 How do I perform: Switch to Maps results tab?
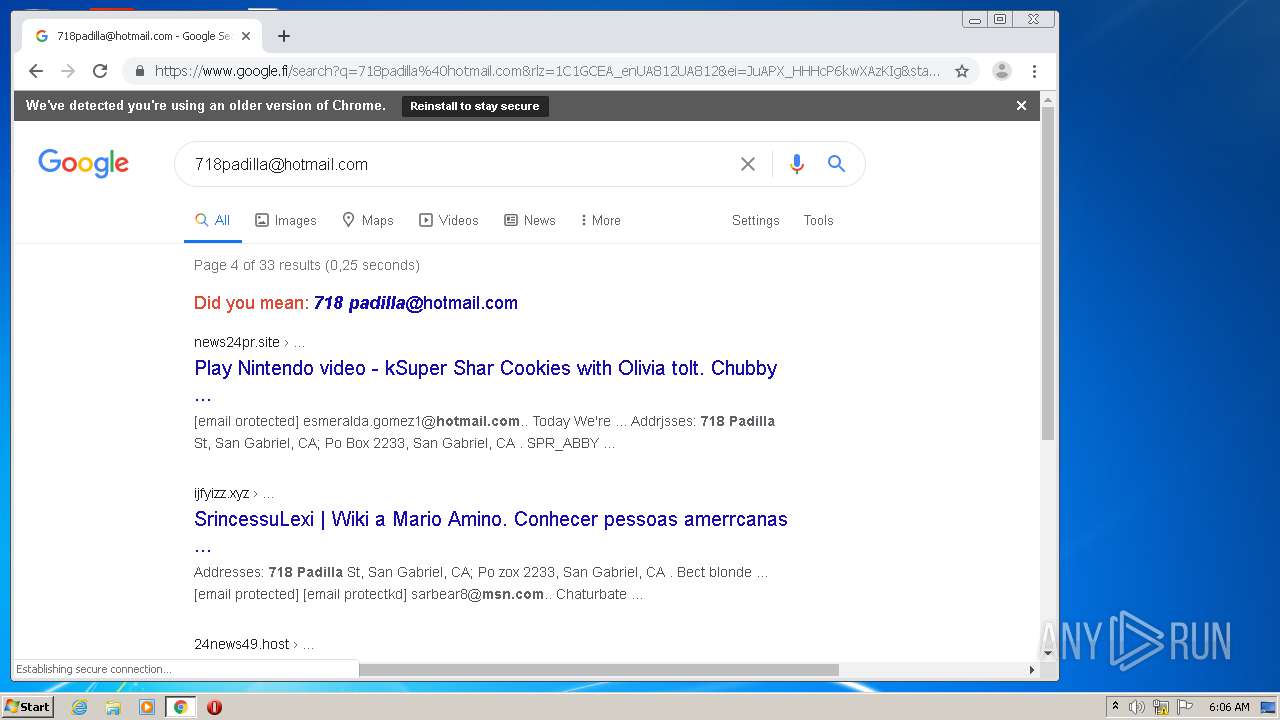click(x=368, y=220)
